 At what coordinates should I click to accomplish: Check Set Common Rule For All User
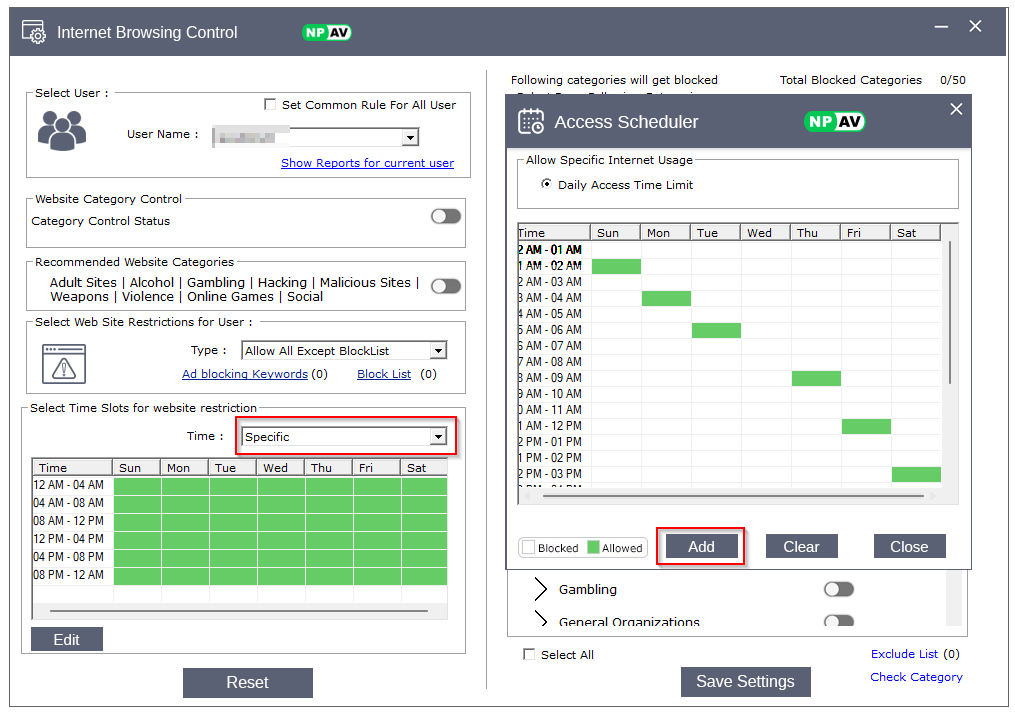click(270, 104)
